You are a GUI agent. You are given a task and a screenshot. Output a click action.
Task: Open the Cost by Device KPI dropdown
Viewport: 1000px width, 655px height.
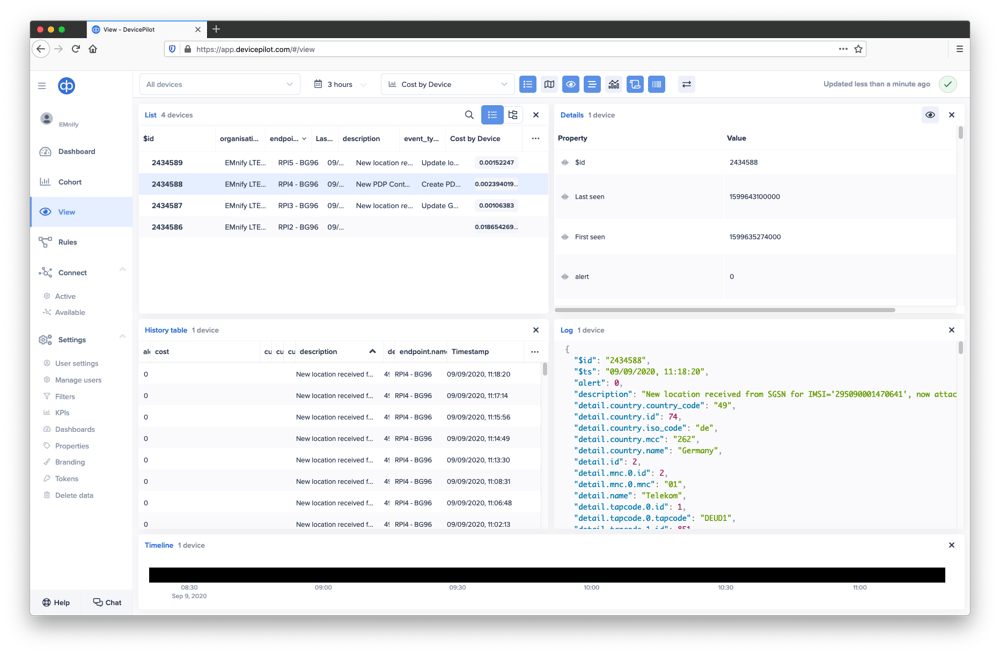[x=448, y=84]
